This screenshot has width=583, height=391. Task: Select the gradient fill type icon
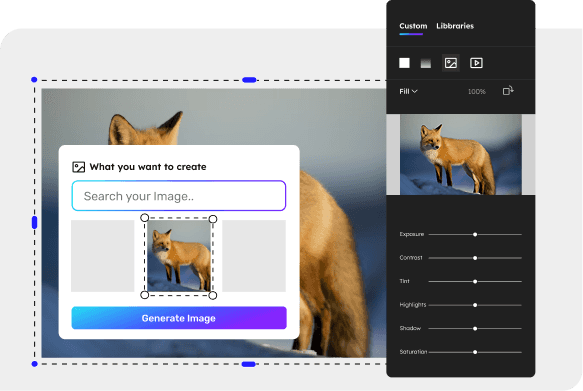pyautogui.click(x=426, y=63)
